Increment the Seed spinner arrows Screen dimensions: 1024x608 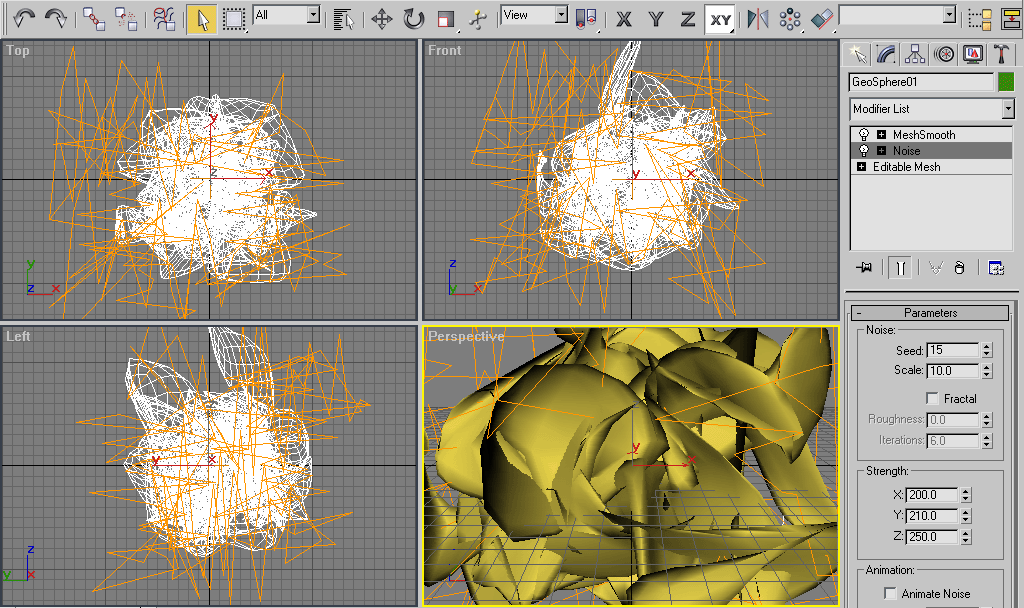987,350
